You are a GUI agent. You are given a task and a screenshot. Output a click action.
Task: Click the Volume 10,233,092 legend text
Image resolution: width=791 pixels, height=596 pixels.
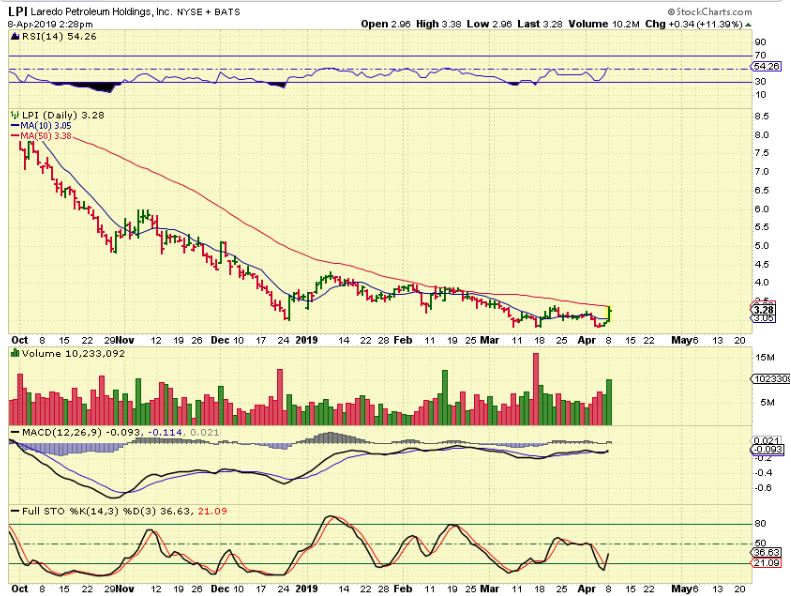click(x=73, y=353)
